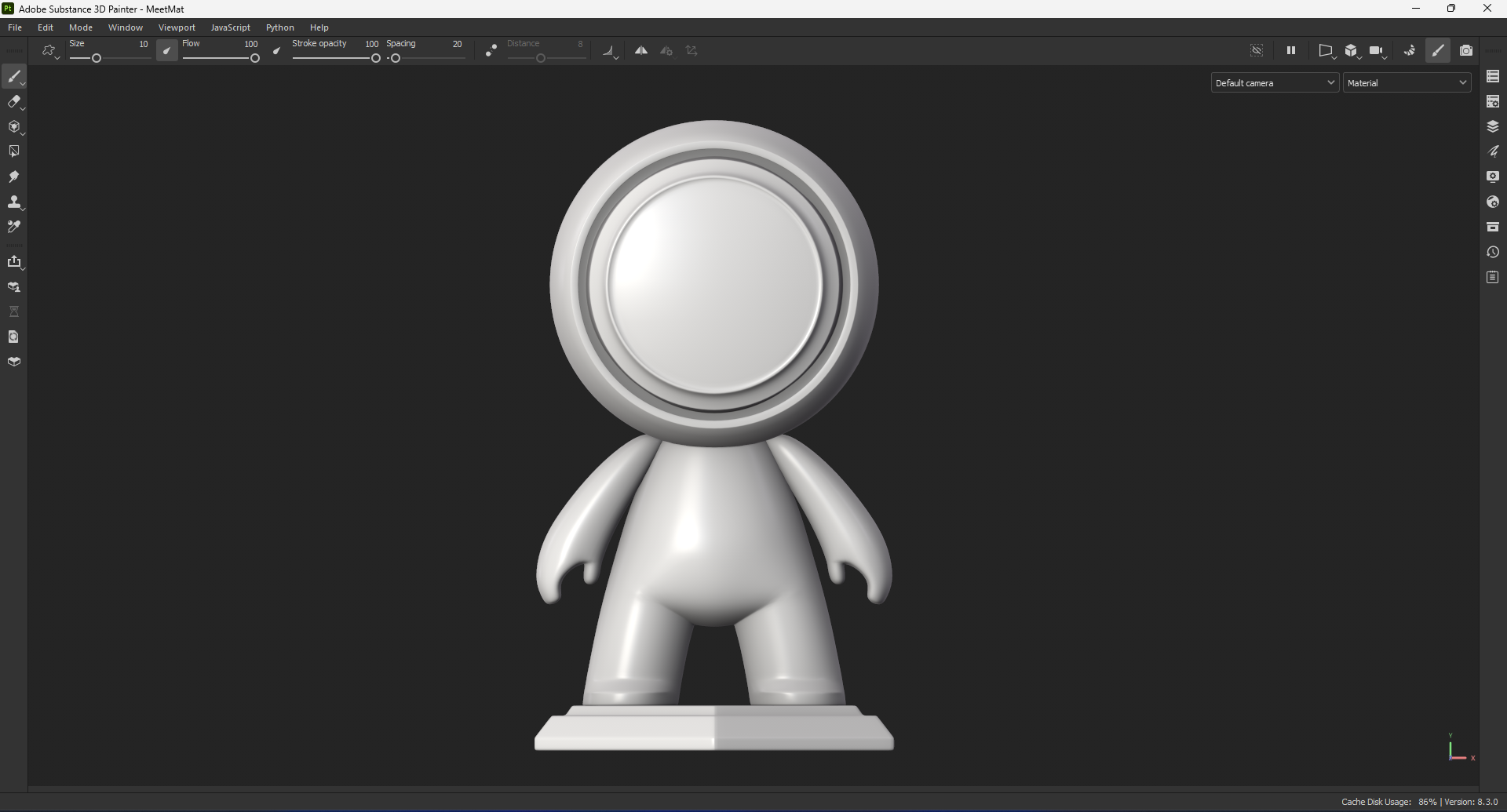Screen dimensions: 1507x812
Task: Select the Eraser tool
Action: (15, 102)
